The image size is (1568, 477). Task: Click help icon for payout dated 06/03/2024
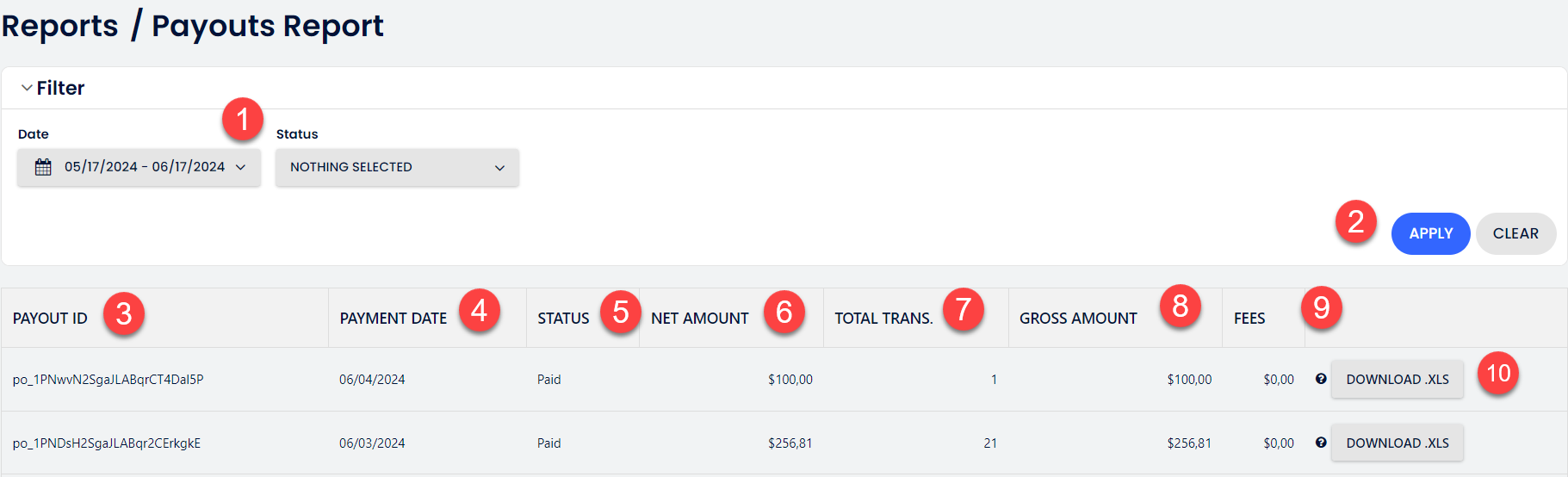pyautogui.click(x=1321, y=443)
